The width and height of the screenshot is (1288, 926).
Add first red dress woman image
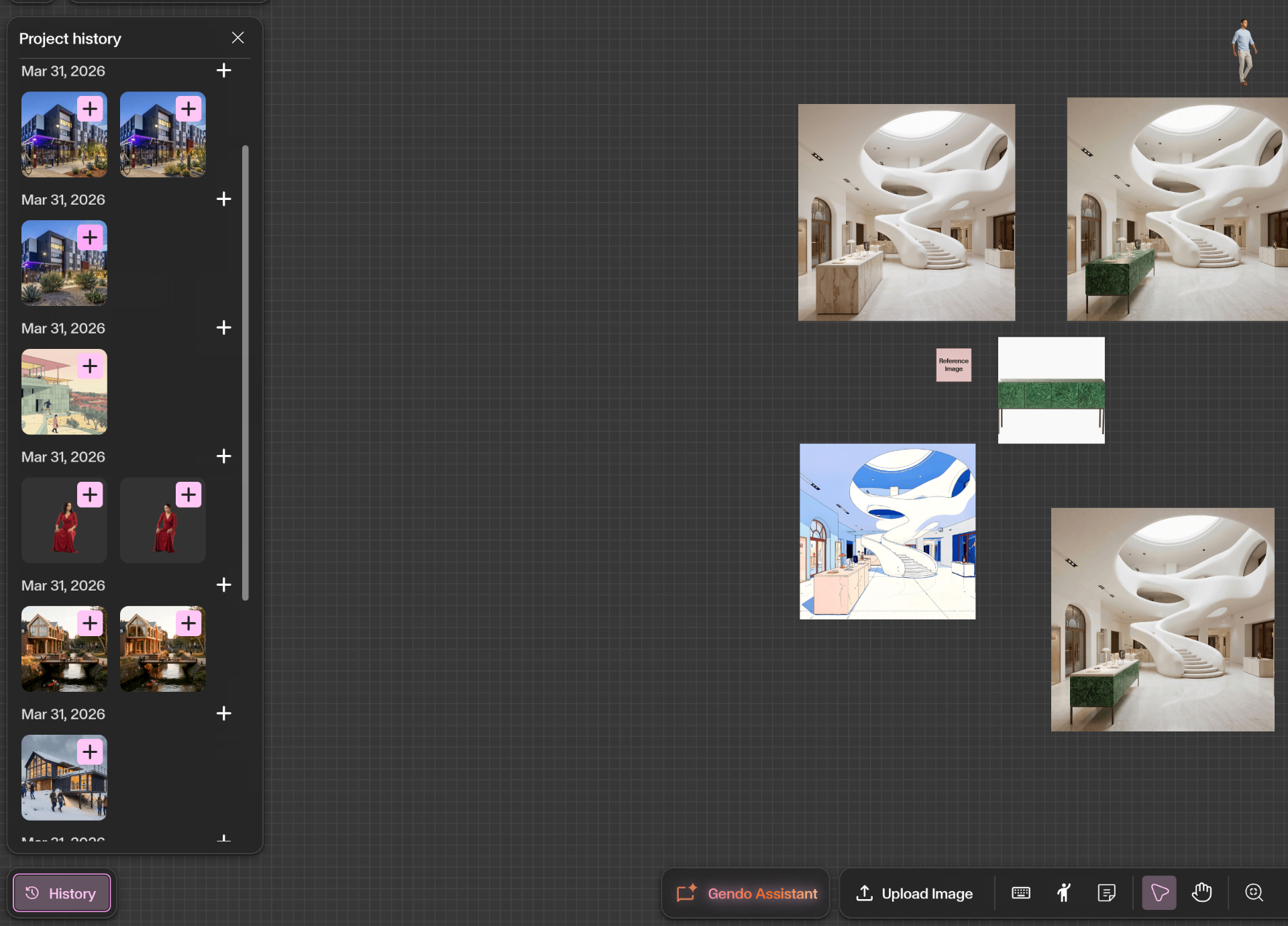point(90,495)
